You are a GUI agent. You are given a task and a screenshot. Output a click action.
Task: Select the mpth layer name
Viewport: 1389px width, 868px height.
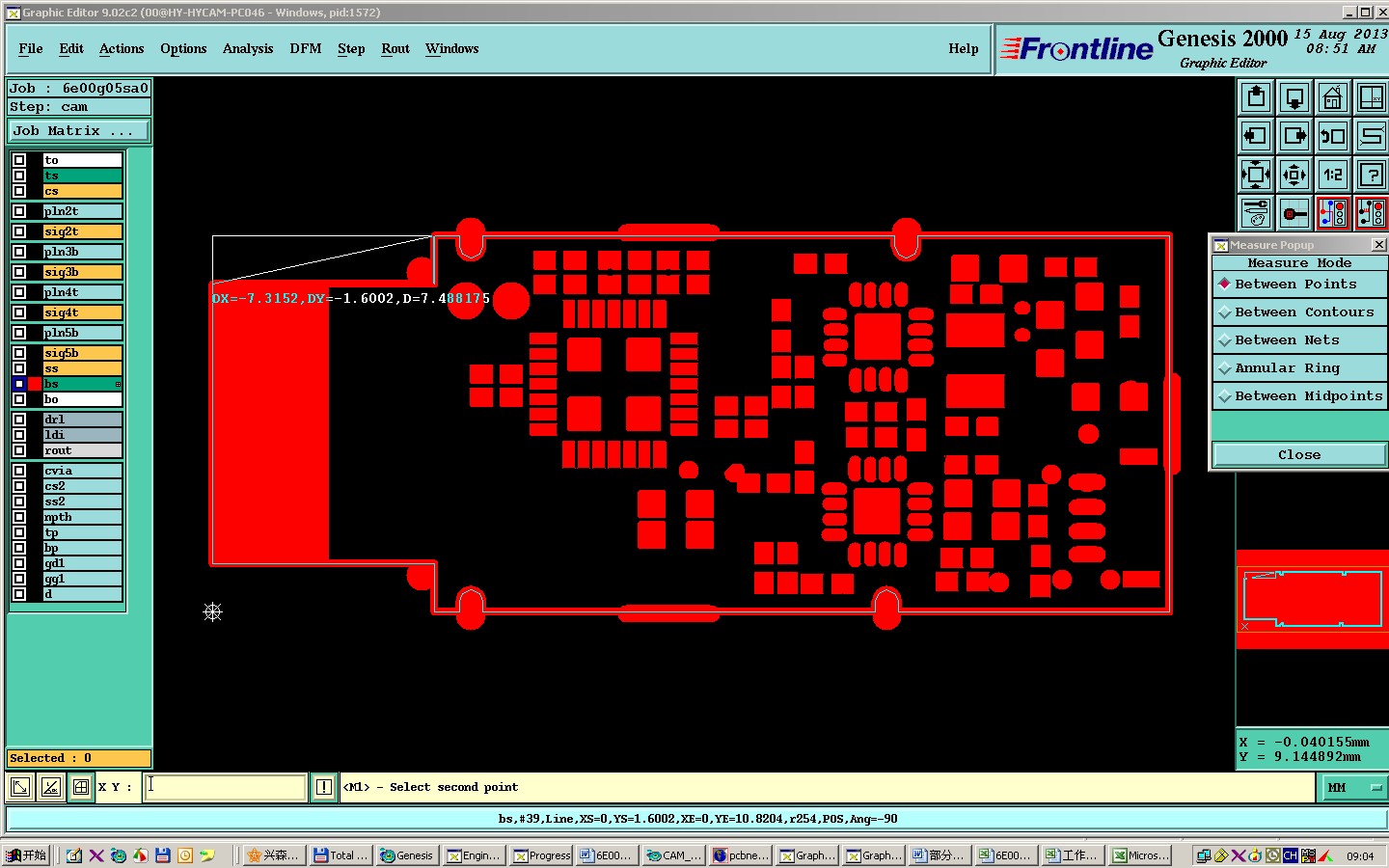click(x=82, y=517)
